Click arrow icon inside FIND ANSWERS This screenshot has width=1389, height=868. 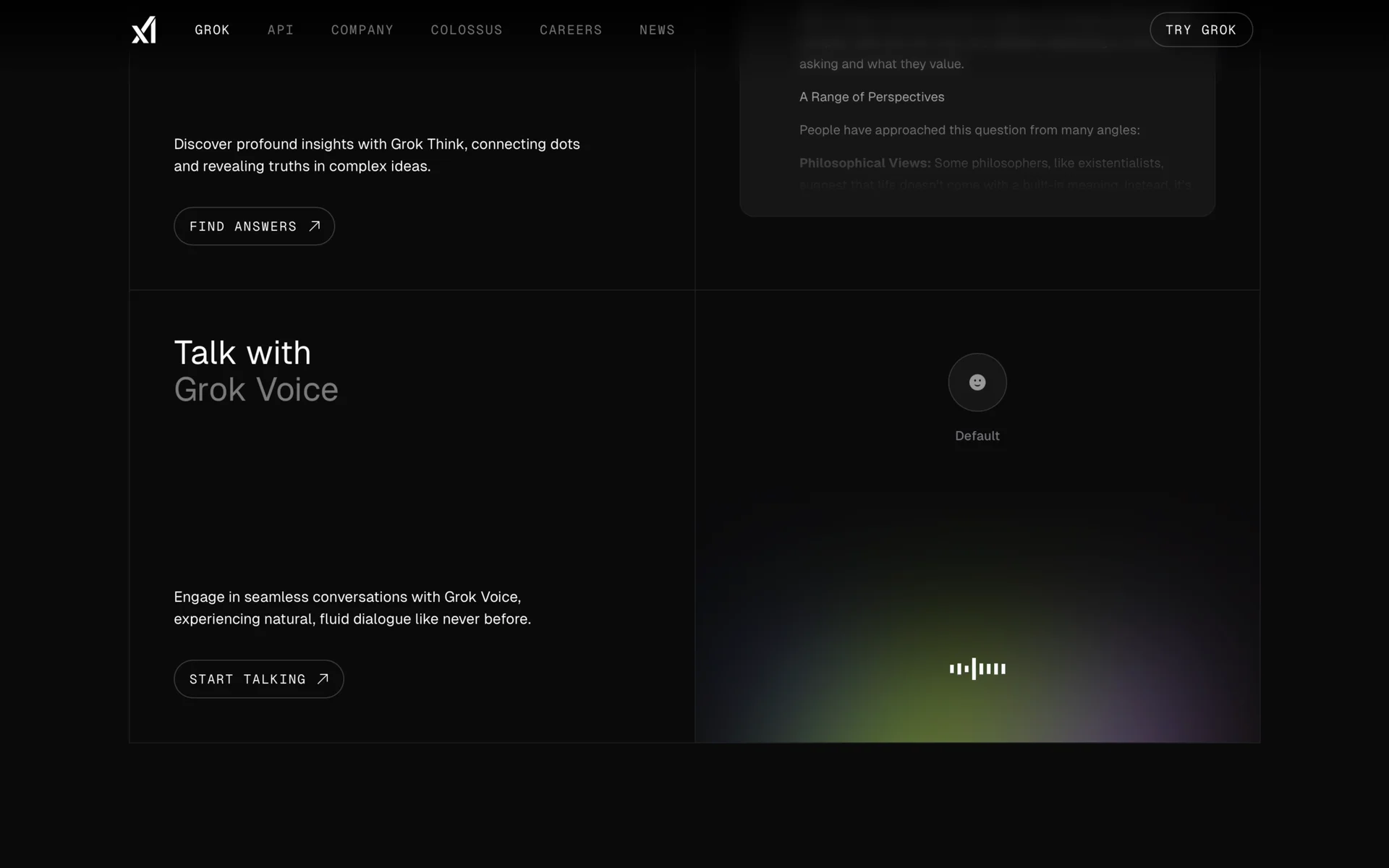[314, 226]
